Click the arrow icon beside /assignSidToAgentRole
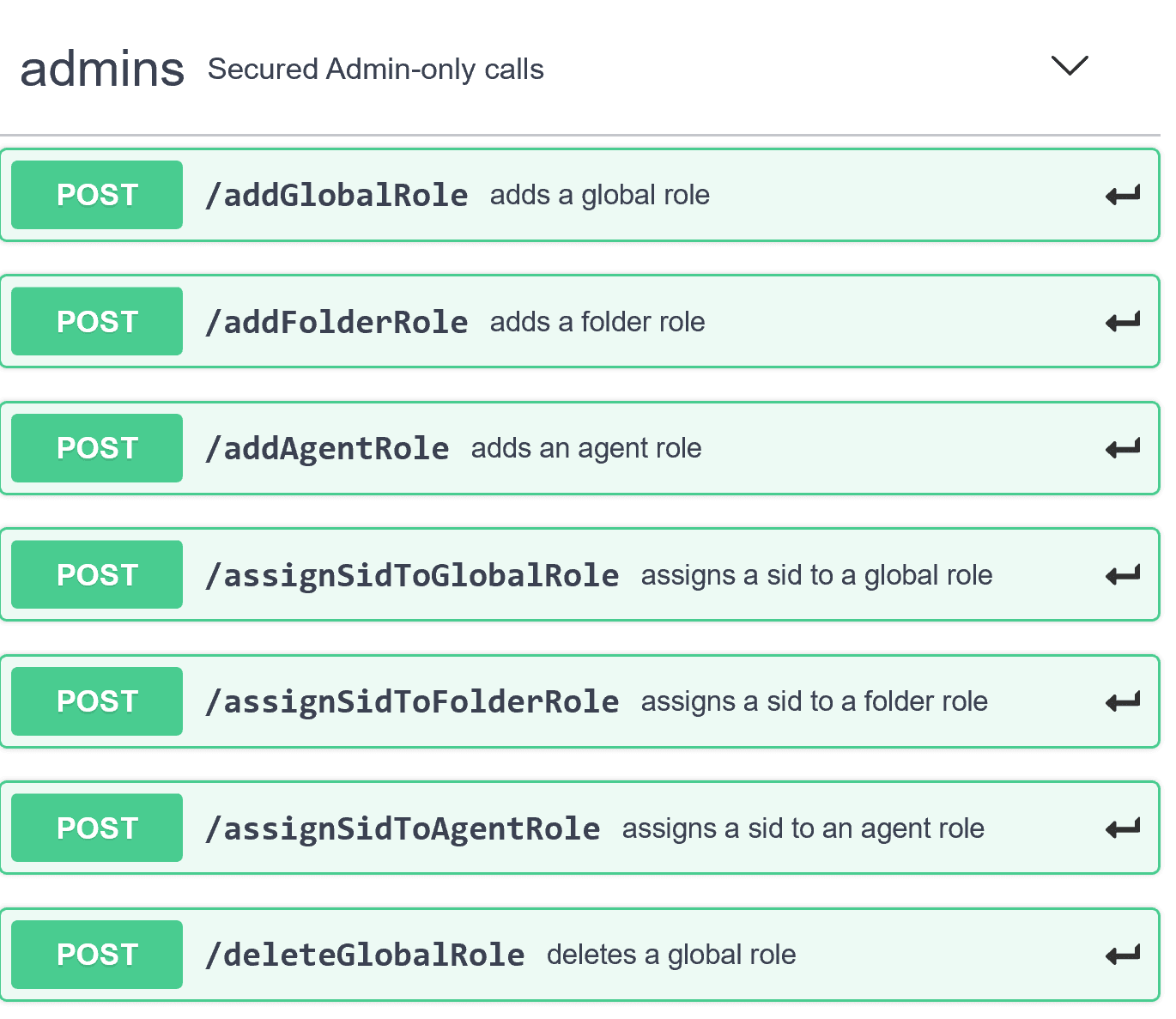 (x=1122, y=828)
